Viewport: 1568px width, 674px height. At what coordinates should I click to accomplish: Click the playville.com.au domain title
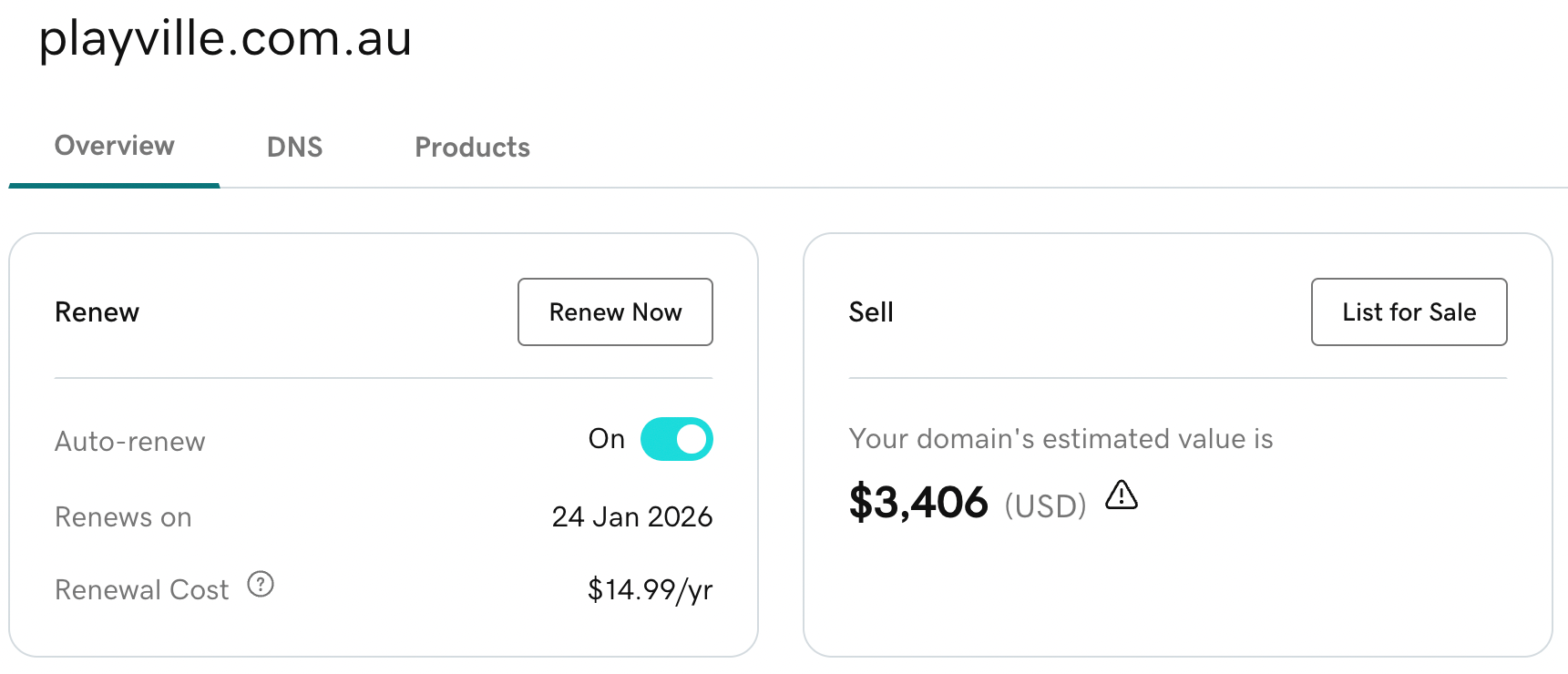tap(225, 38)
